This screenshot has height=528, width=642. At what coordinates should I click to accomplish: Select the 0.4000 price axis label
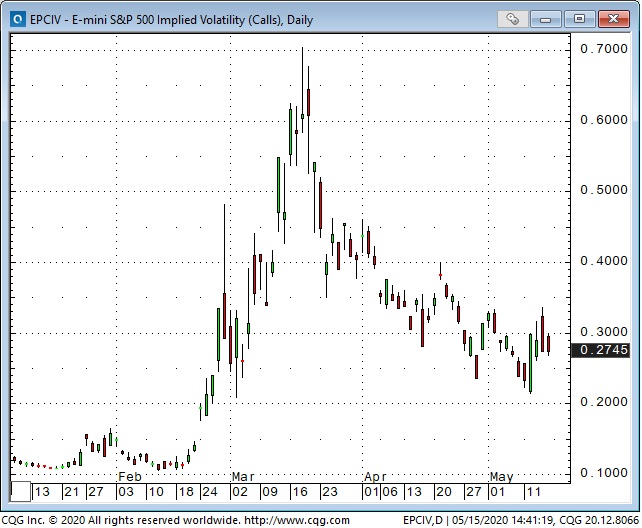(x=604, y=261)
